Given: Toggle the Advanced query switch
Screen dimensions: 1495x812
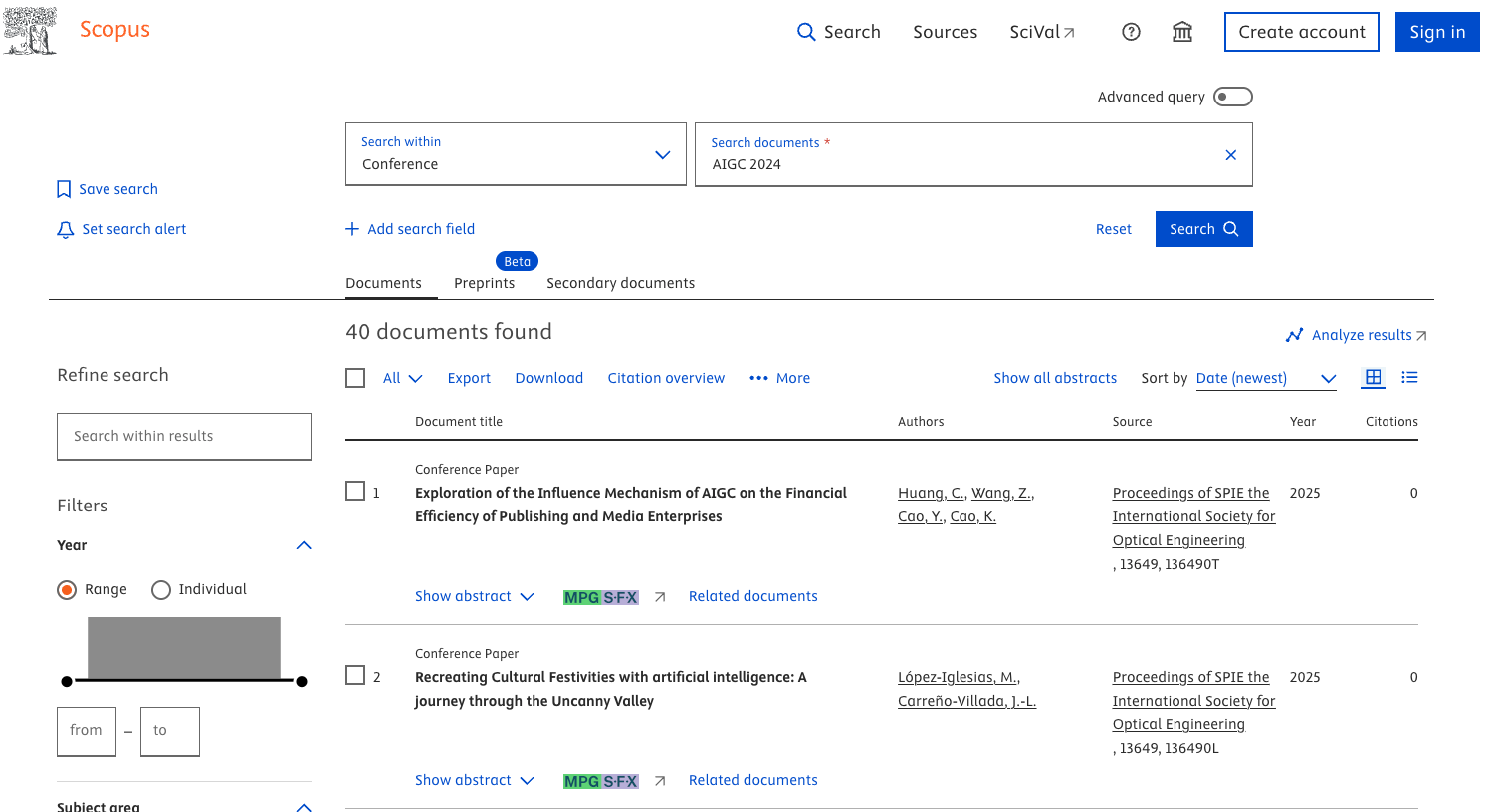Looking at the screenshot, I should click(x=1232, y=97).
